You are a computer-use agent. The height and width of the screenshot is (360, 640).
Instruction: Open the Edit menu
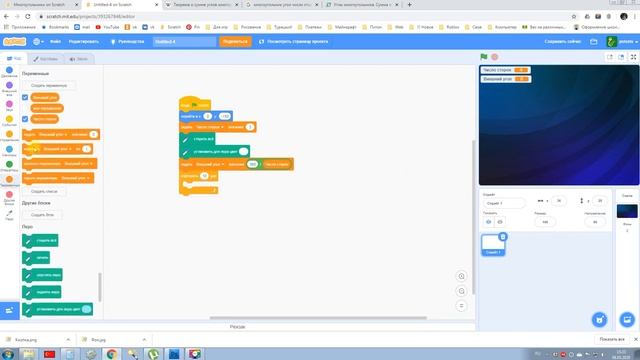pyautogui.click(x=84, y=42)
